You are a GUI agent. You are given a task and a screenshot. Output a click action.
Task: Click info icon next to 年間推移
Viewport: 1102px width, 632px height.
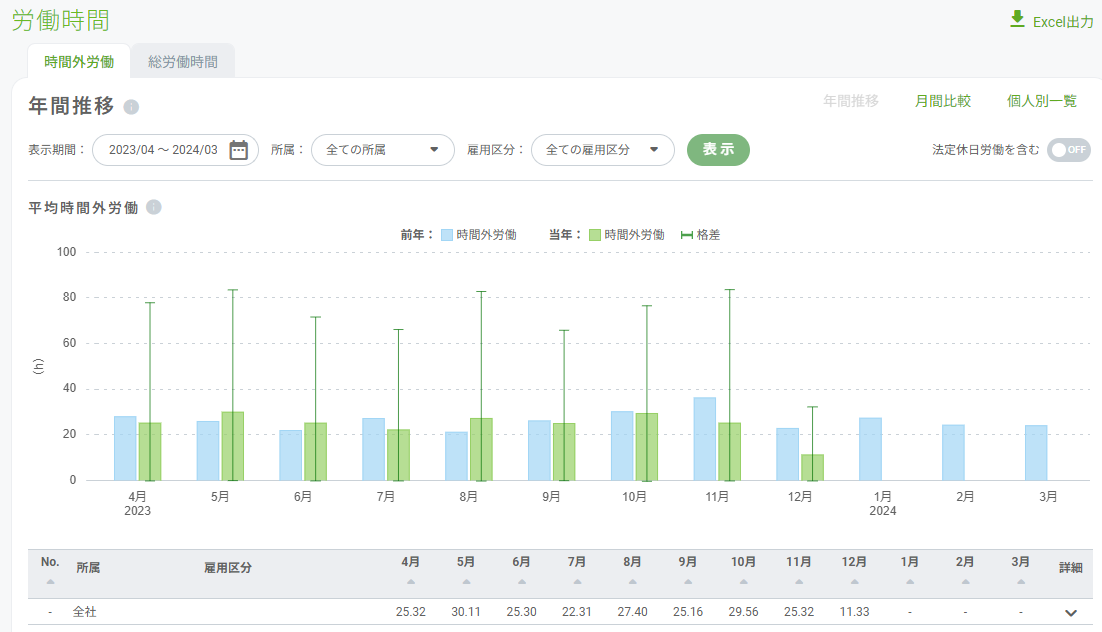[x=131, y=107]
